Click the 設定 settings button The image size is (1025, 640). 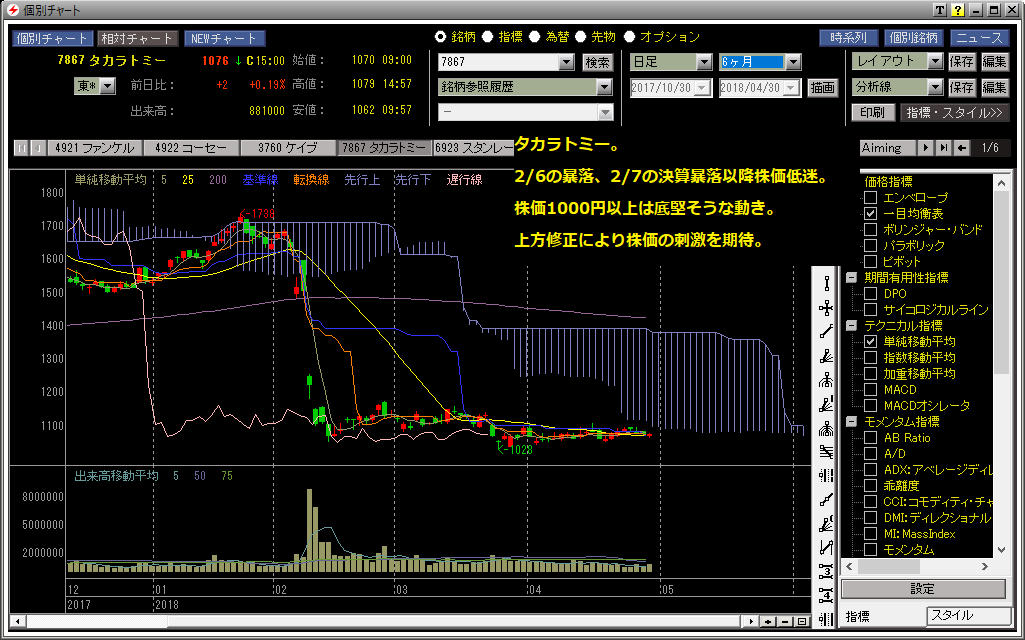pyautogui.click(x=923, y=589)
